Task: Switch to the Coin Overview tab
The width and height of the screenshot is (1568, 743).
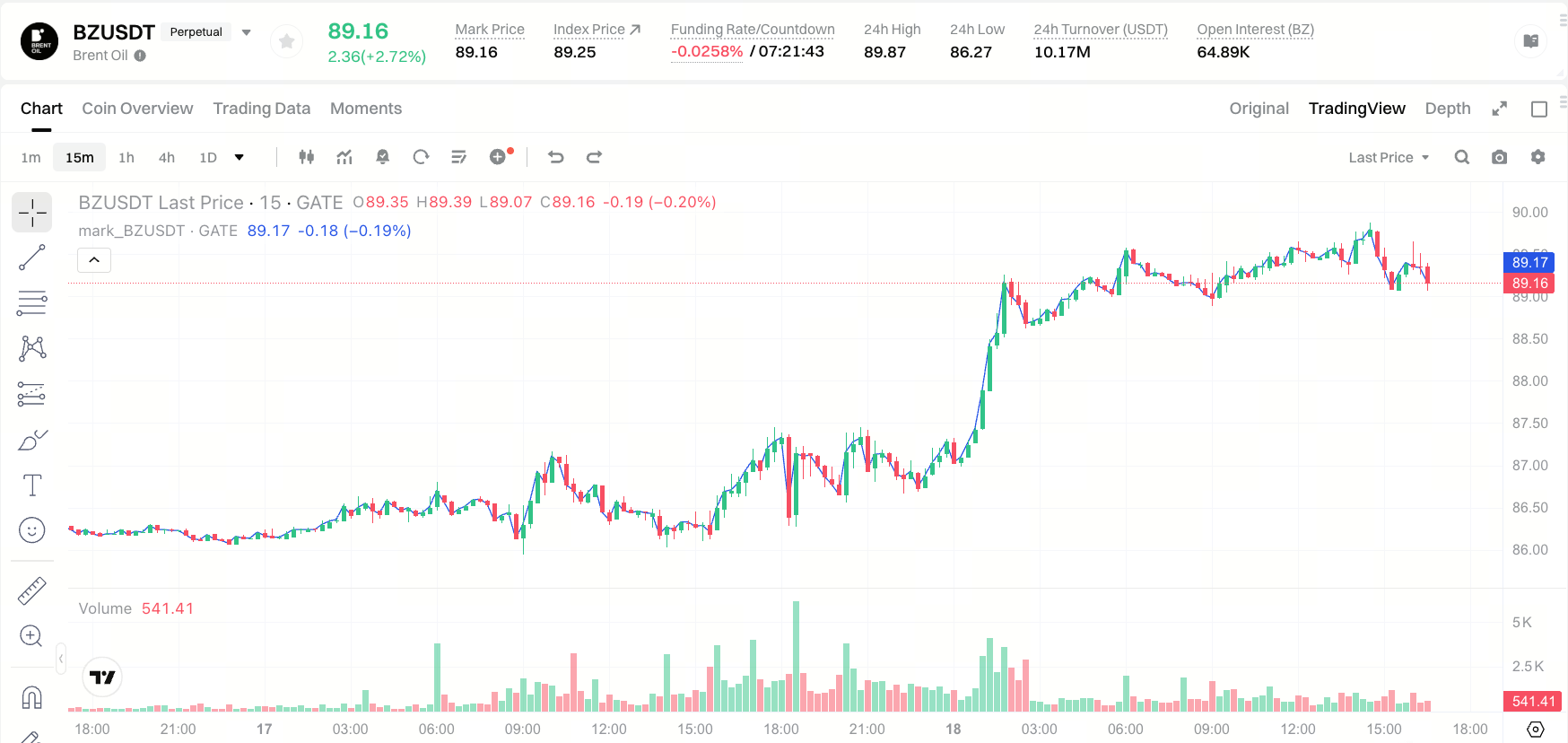Action: pos(137,109)
